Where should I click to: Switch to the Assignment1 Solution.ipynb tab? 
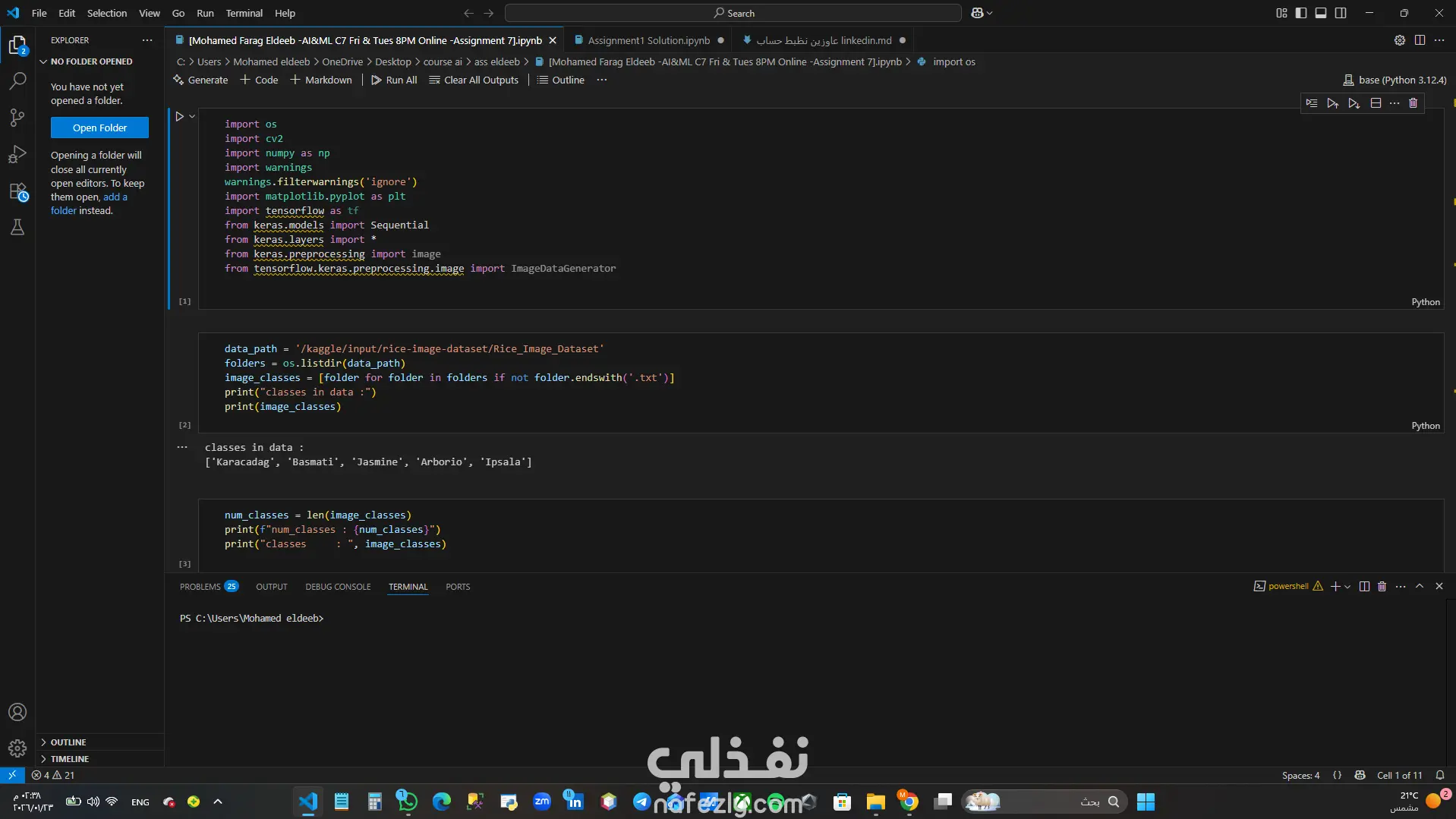(x=649, y=40)
